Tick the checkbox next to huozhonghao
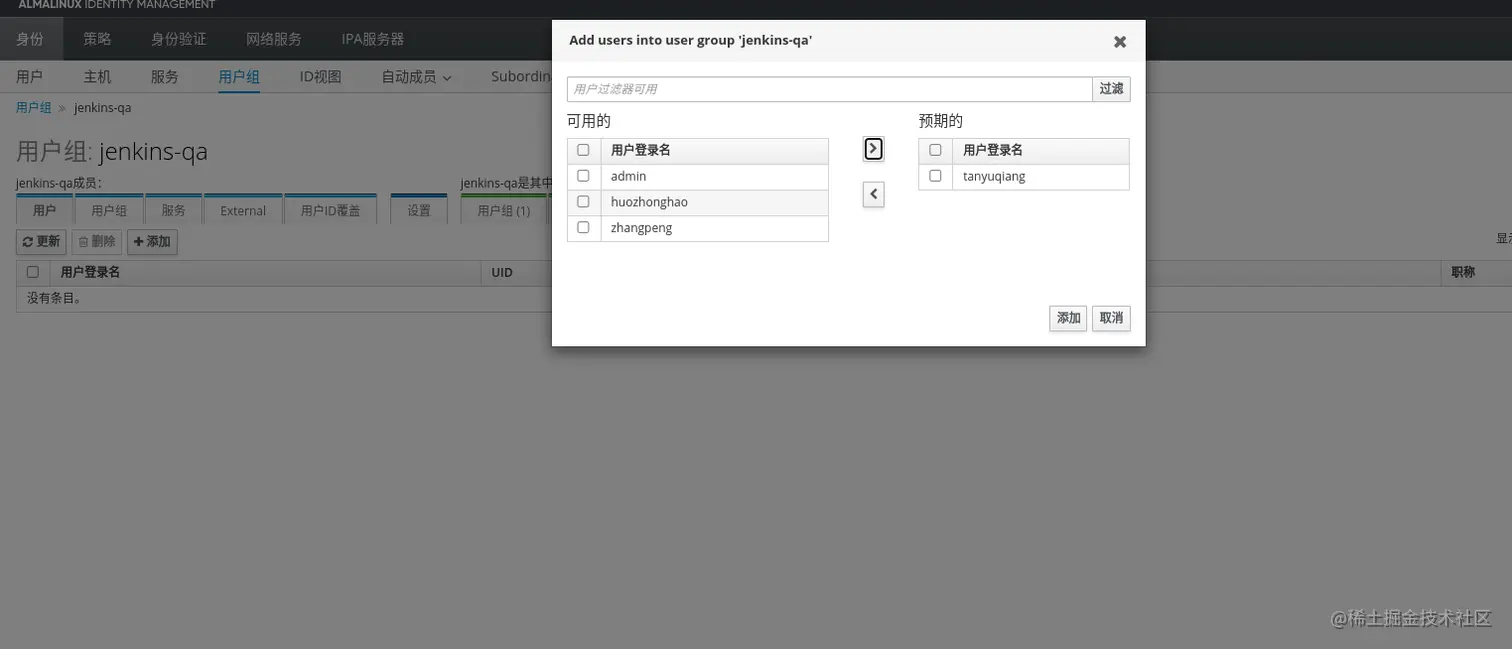This screenshot has width=1512, height=649. 583,202
